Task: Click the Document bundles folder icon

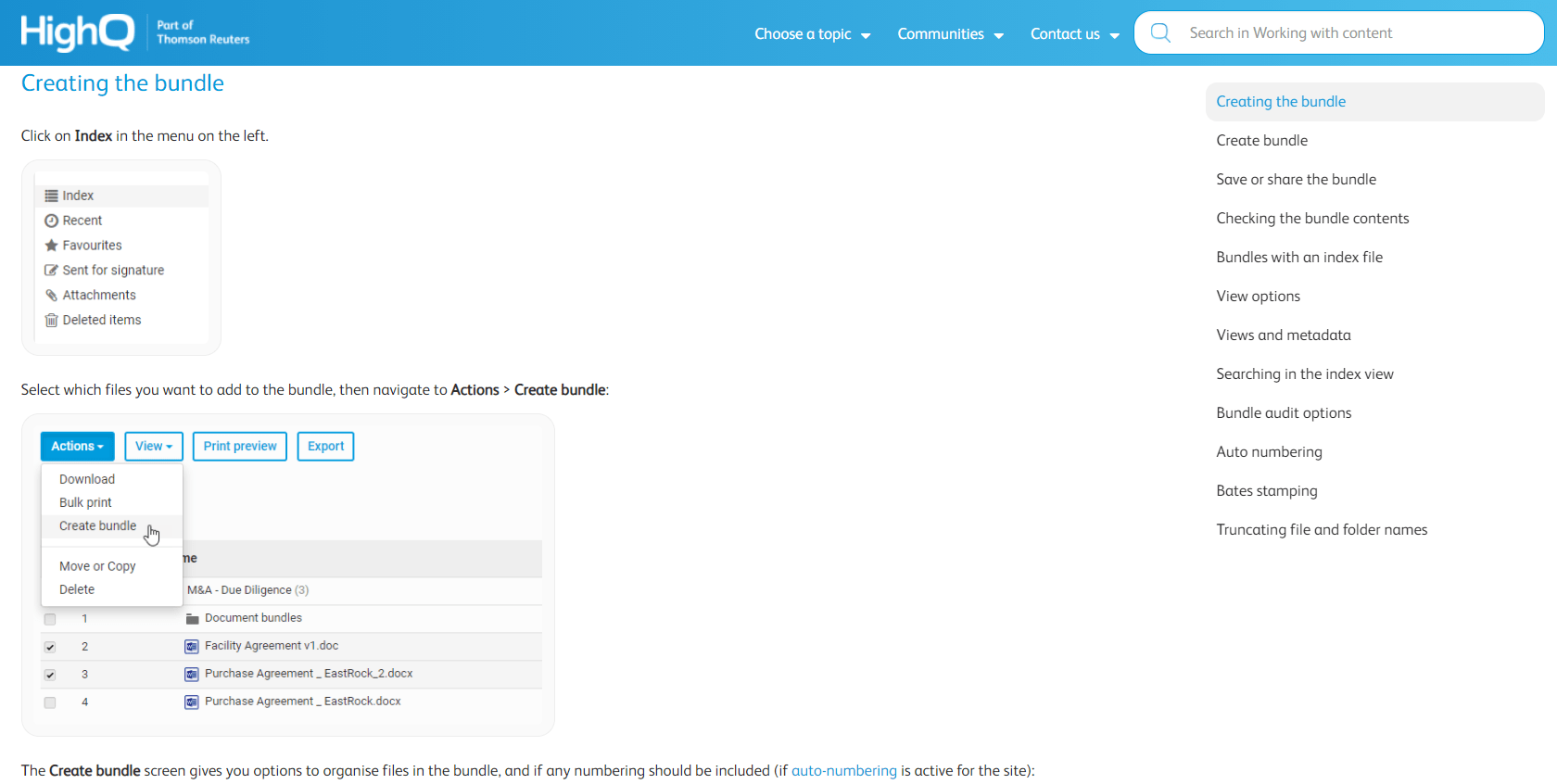Action: tap(193, 618)
